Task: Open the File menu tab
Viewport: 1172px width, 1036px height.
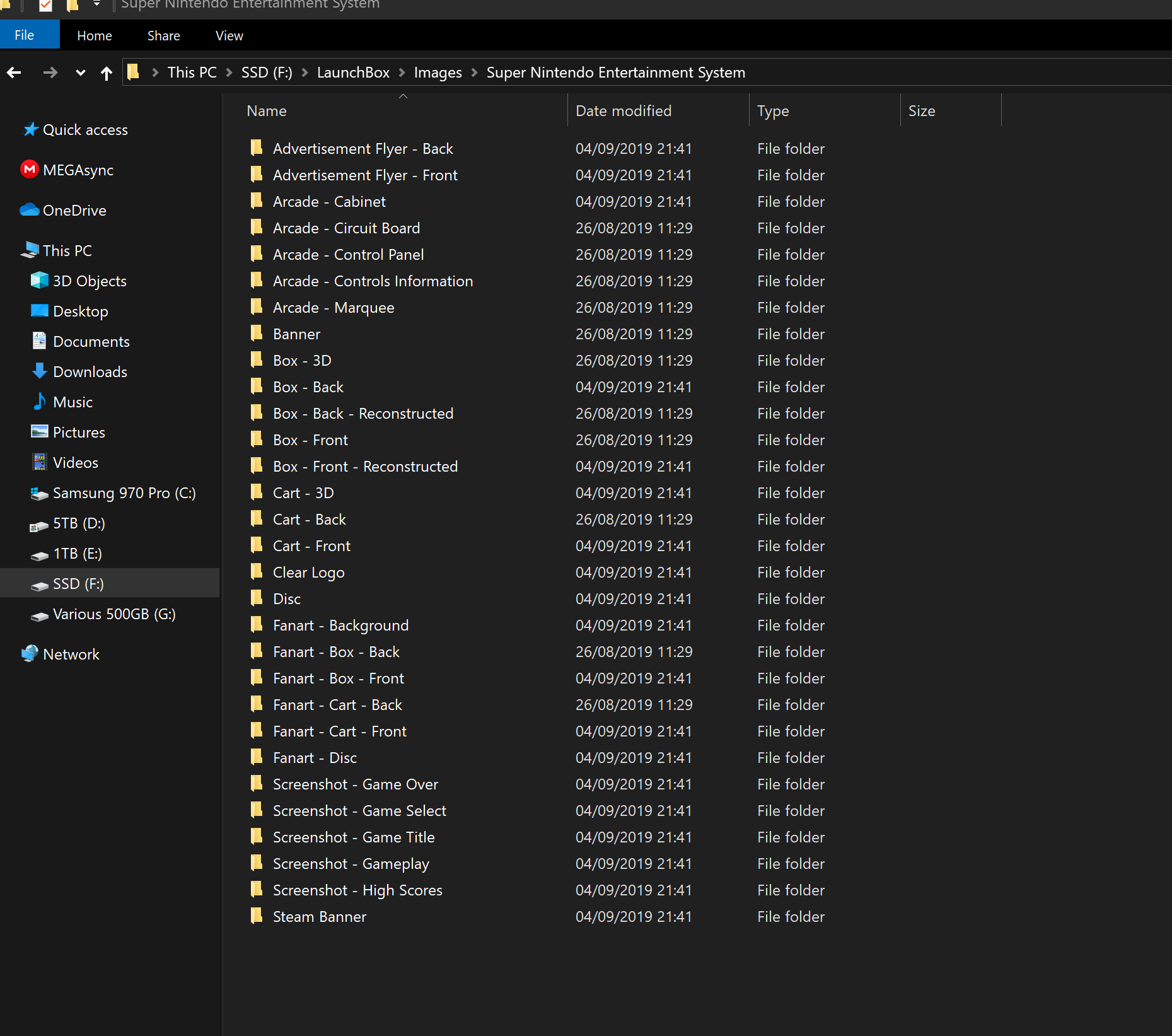Action: click(x=25, y=35)
